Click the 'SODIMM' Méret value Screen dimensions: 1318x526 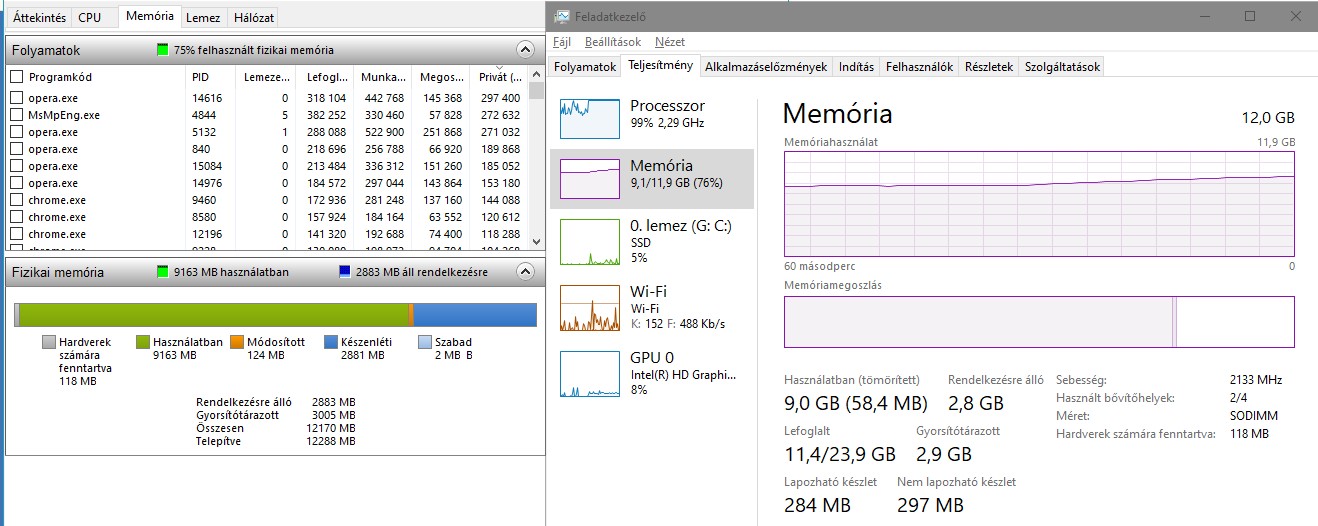[x=1254, y=416]
